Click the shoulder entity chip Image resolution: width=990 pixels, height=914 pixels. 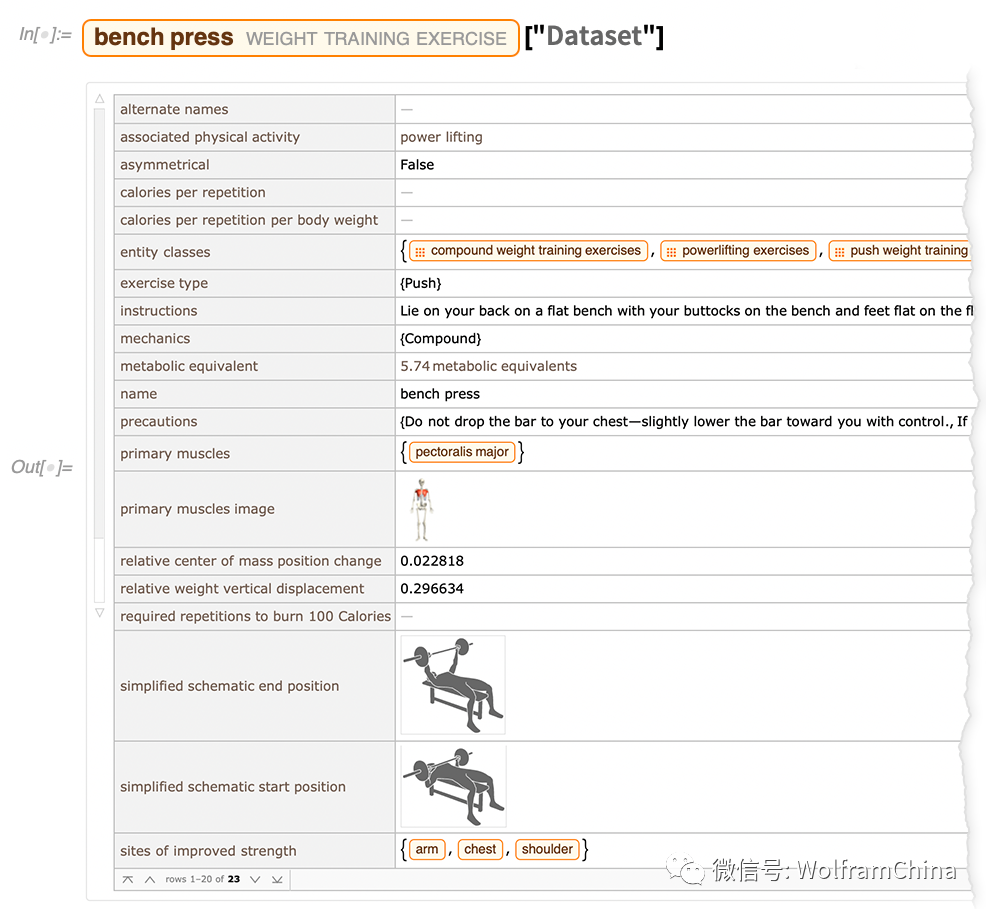[547, 850]
